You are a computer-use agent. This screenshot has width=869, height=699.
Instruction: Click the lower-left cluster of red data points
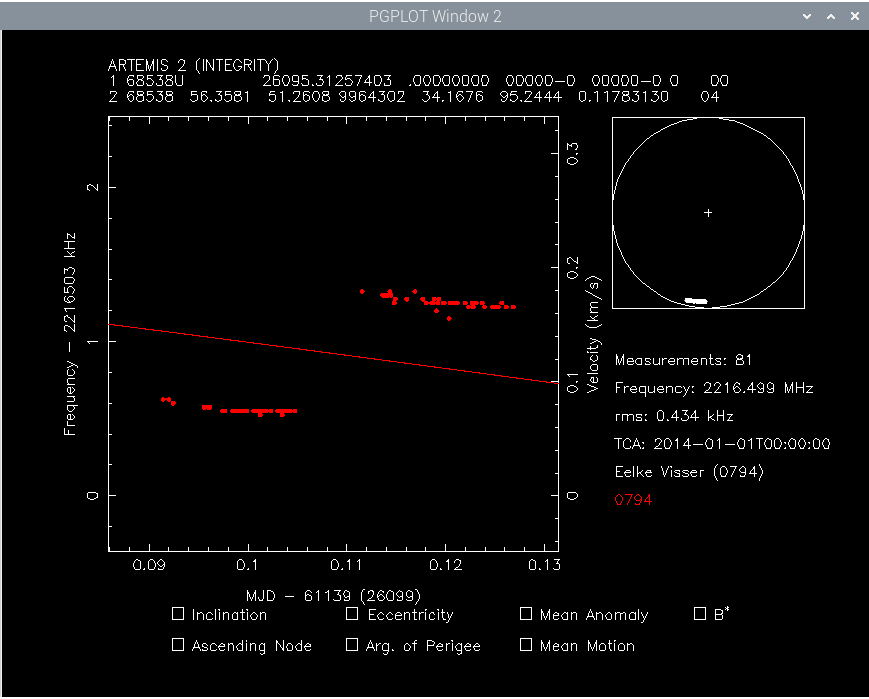pos(229,407)
